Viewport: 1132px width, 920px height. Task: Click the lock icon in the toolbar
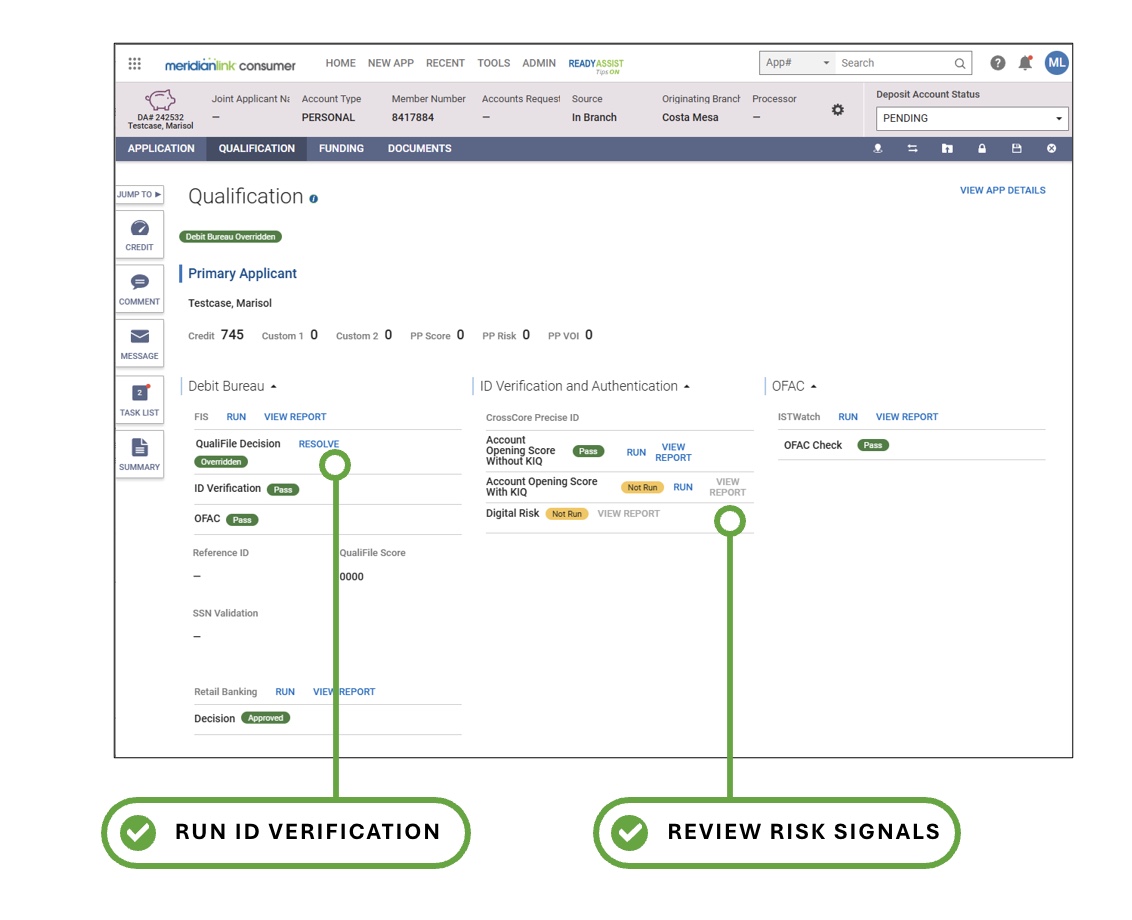pos(983,148)
